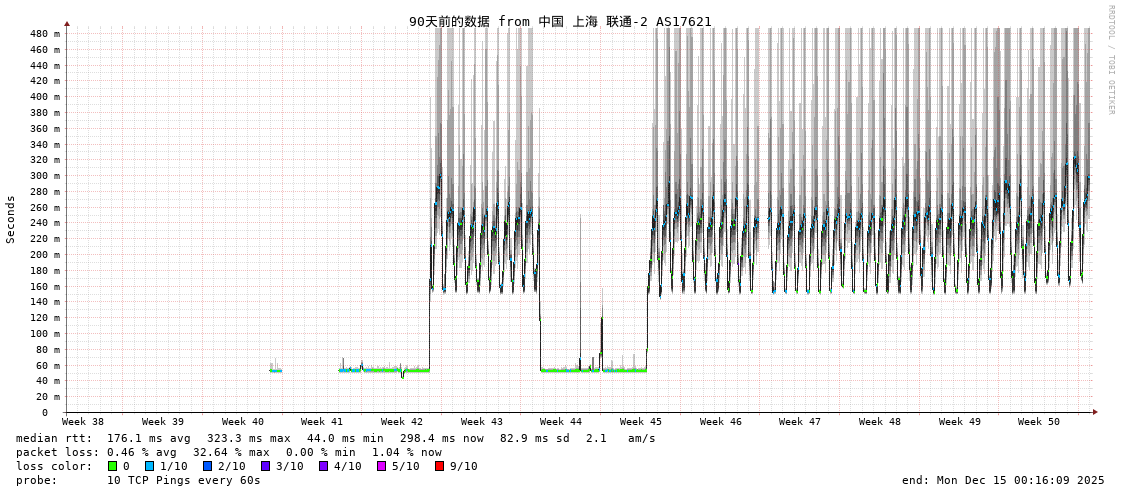Click the graph title mentioning AS17621
Image resolution: width=1121 pixels, height=494 pixels.
(x=560, y=21)
